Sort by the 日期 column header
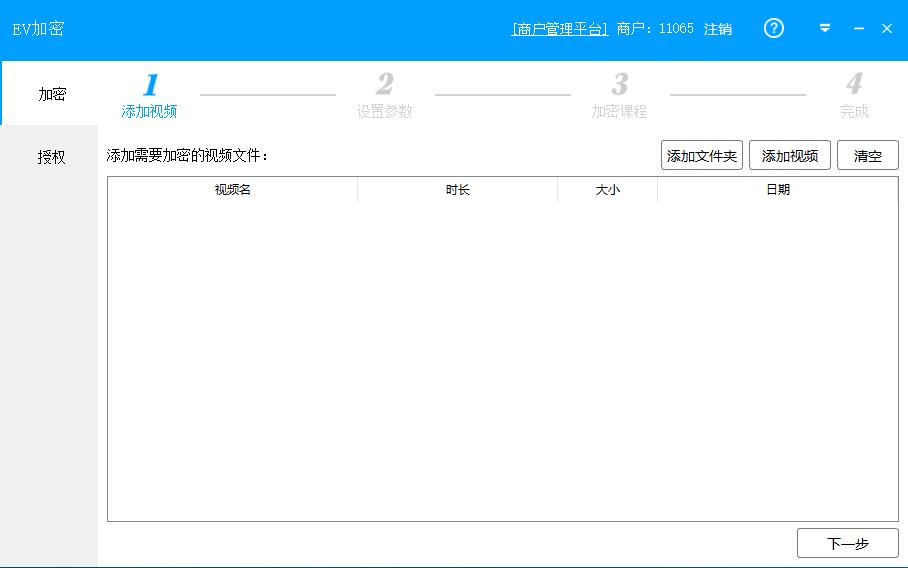This screenshot has width=908, height=568. pos(777,190)
